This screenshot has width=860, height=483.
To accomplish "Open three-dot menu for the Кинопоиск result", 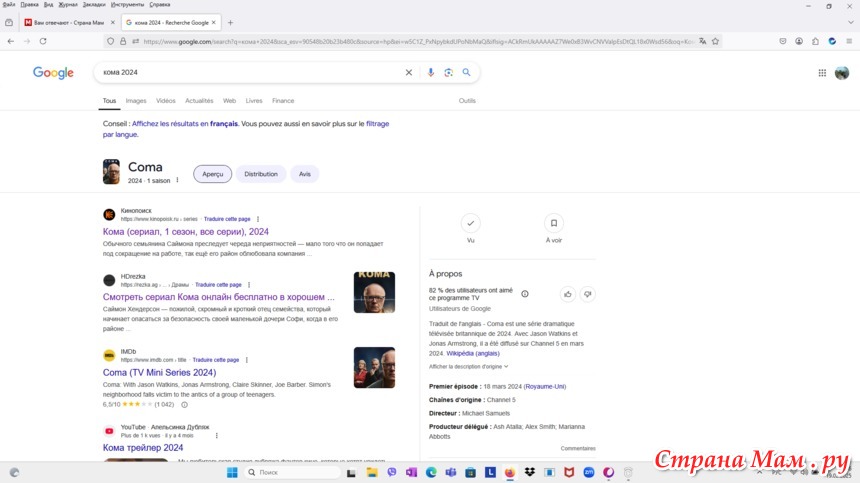I will [258, 219].
